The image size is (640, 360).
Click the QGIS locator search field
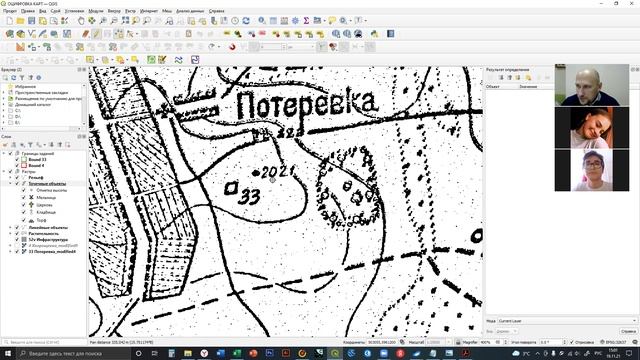point(44,342)
